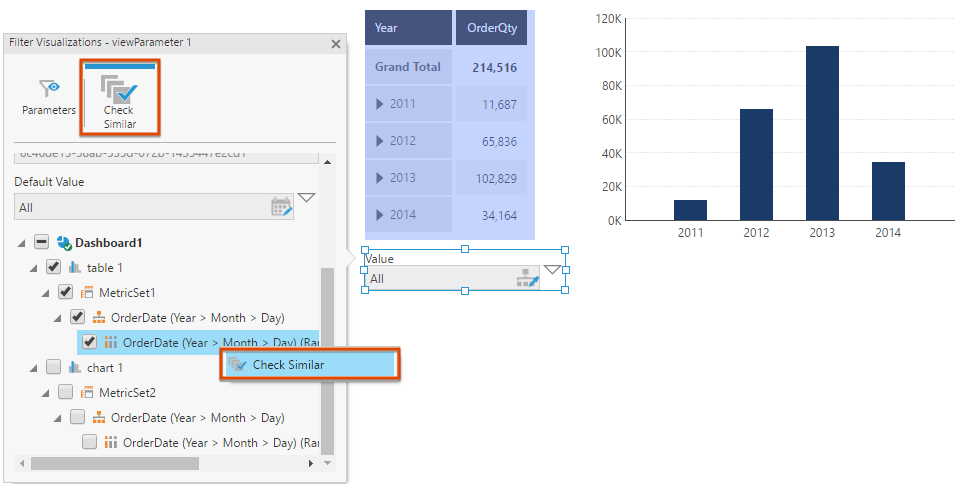Viewport: 959px width, 484px height.
Task: Click the Year column header
Action: tap(408, 28)
